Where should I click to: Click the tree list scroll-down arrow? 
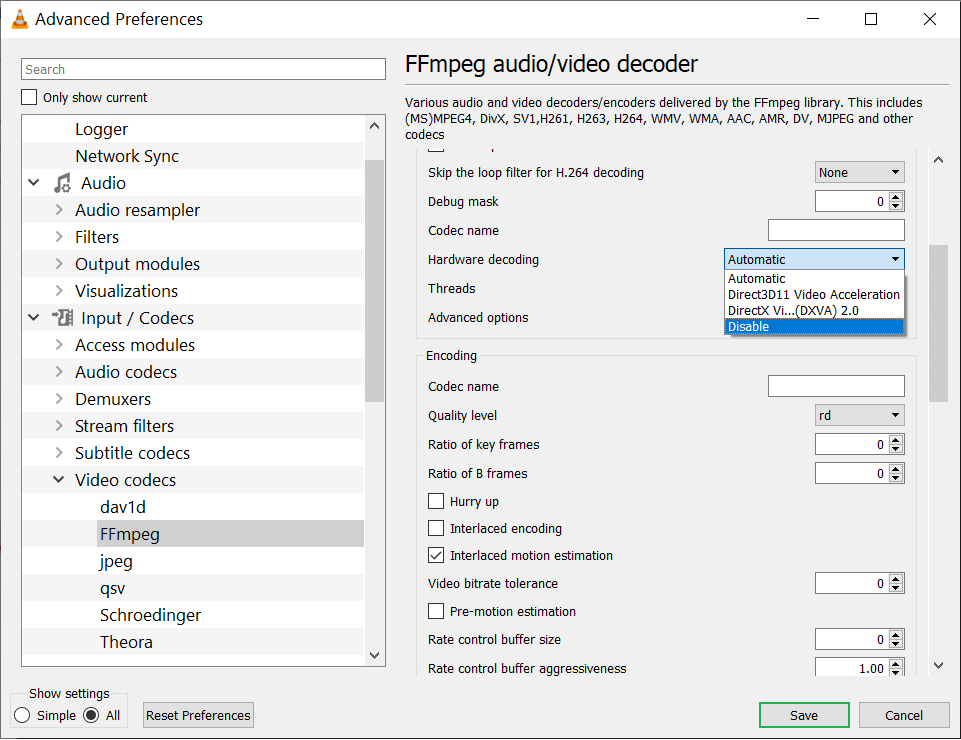pyautogui.click(x=374, y=655)
